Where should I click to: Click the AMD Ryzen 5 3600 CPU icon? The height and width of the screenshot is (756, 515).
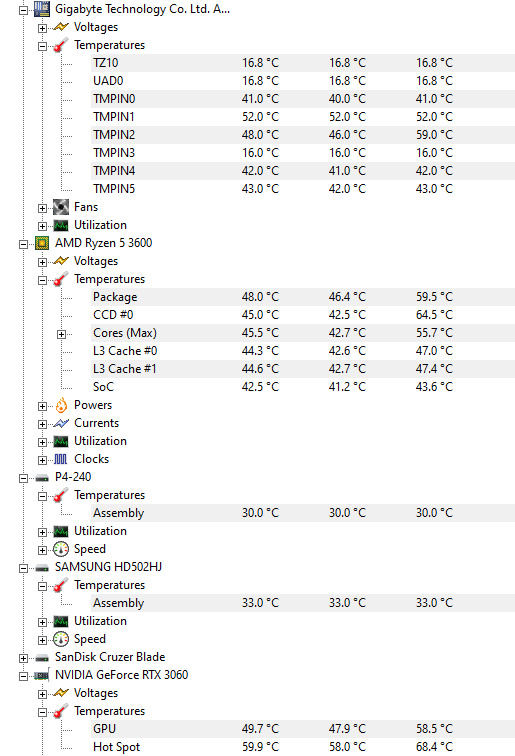[x=42, y=243]
